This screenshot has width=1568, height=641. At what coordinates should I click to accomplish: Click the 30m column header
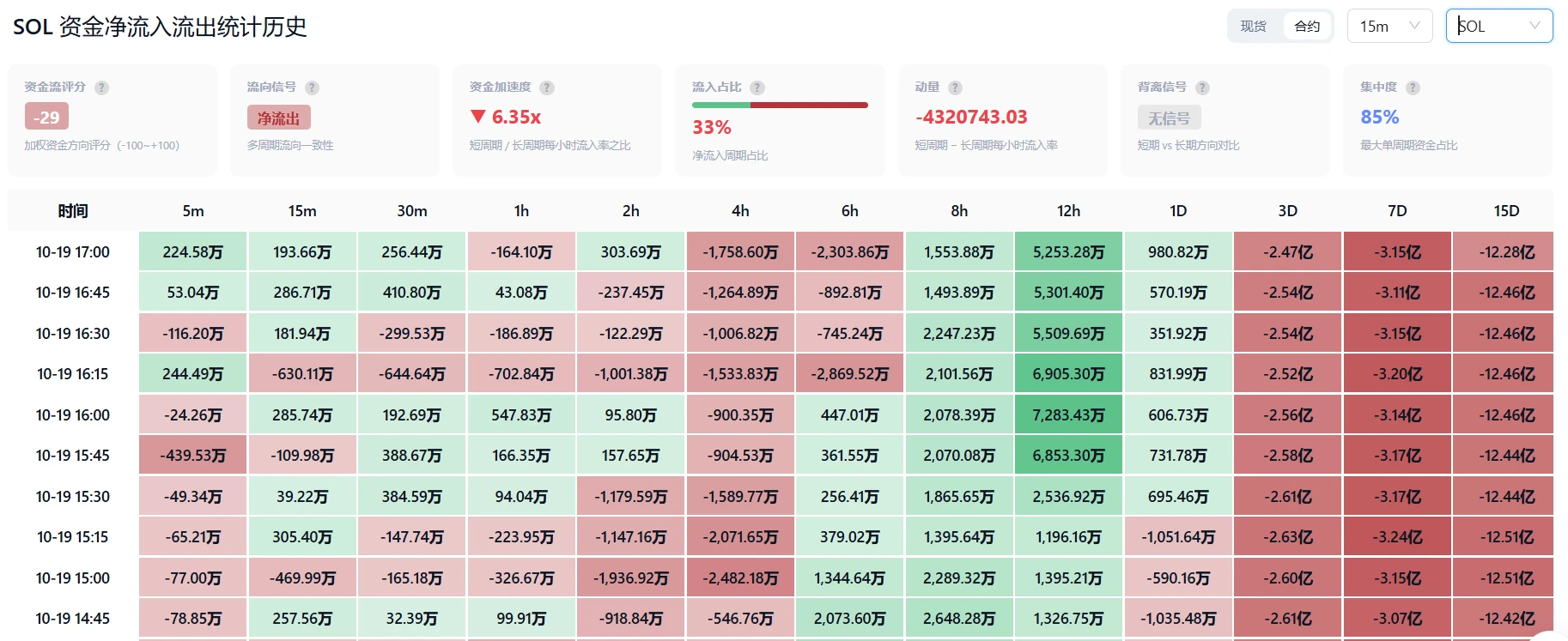pyautogui.click(x=412, y=211)
